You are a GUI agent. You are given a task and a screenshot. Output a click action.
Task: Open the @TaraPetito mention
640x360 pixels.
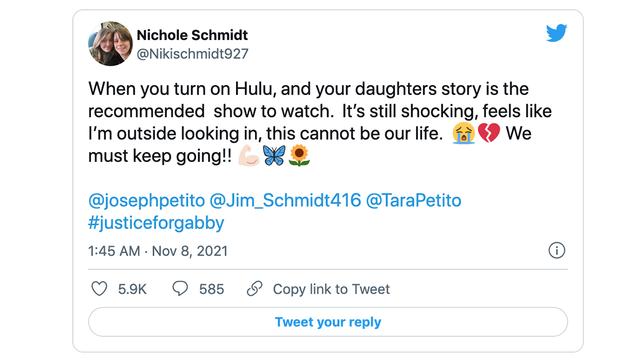[x=413, y=200]
